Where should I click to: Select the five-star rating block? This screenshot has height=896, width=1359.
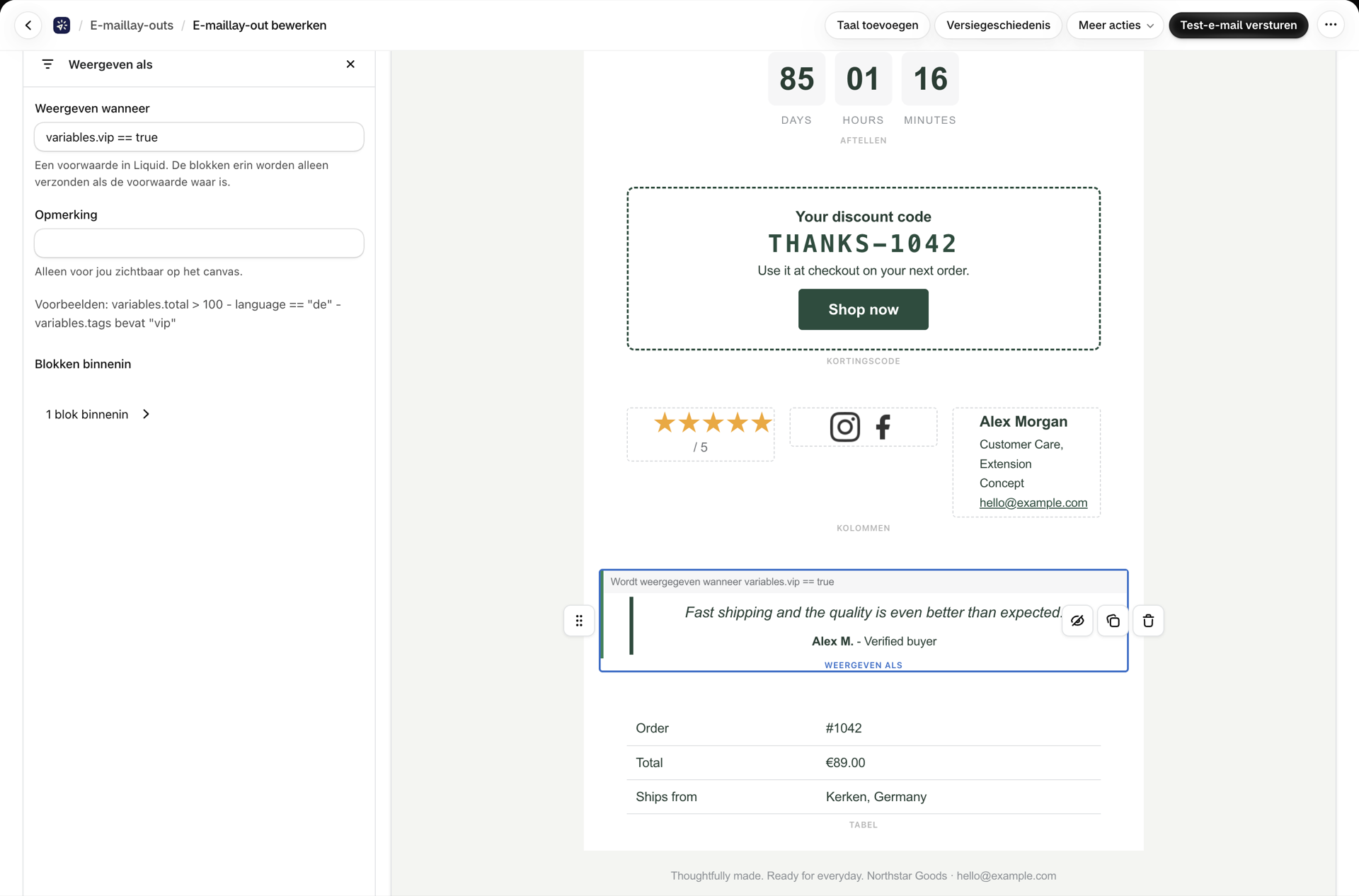(x=701, y=434)
